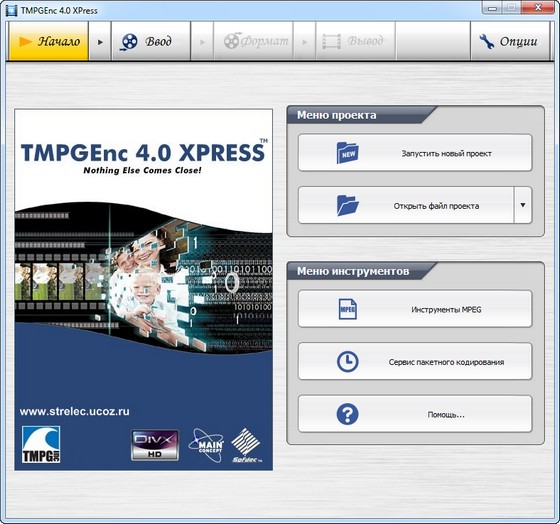Click the clock icon for batch encoding service
Image resolution: width=560 pixels, height=524 pixels.
[348, 361]
